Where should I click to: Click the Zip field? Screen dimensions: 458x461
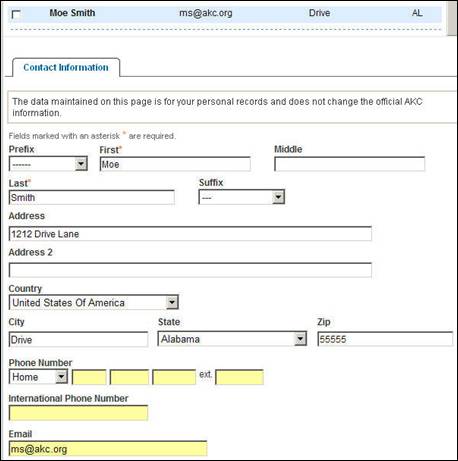(x=385, y=339)
